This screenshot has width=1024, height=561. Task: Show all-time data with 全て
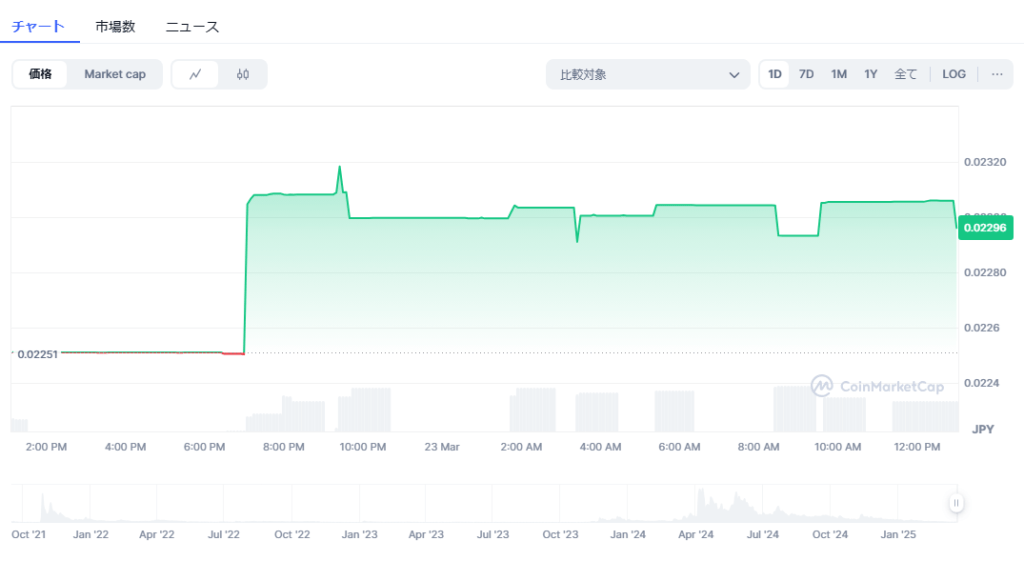(x=905, y=74)
